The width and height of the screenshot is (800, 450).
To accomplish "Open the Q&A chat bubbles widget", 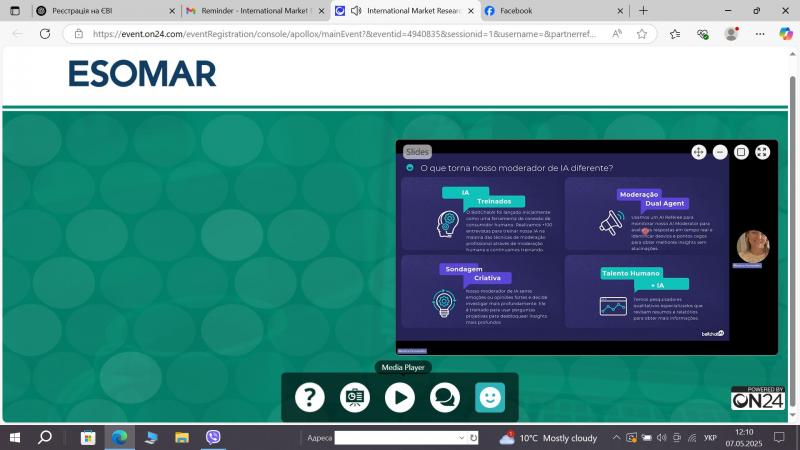I will (445, 397).
